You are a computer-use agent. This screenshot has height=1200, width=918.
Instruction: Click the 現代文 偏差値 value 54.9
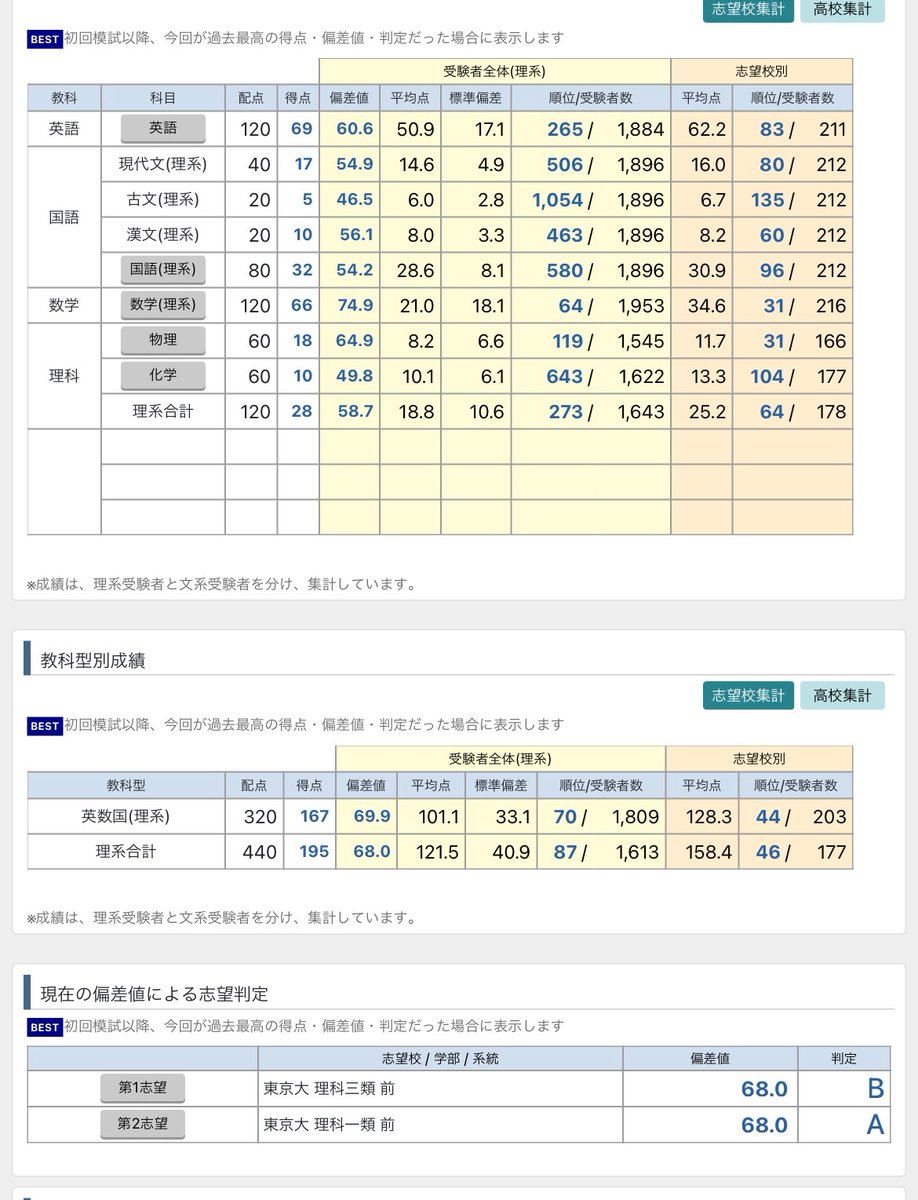(355, 164)
